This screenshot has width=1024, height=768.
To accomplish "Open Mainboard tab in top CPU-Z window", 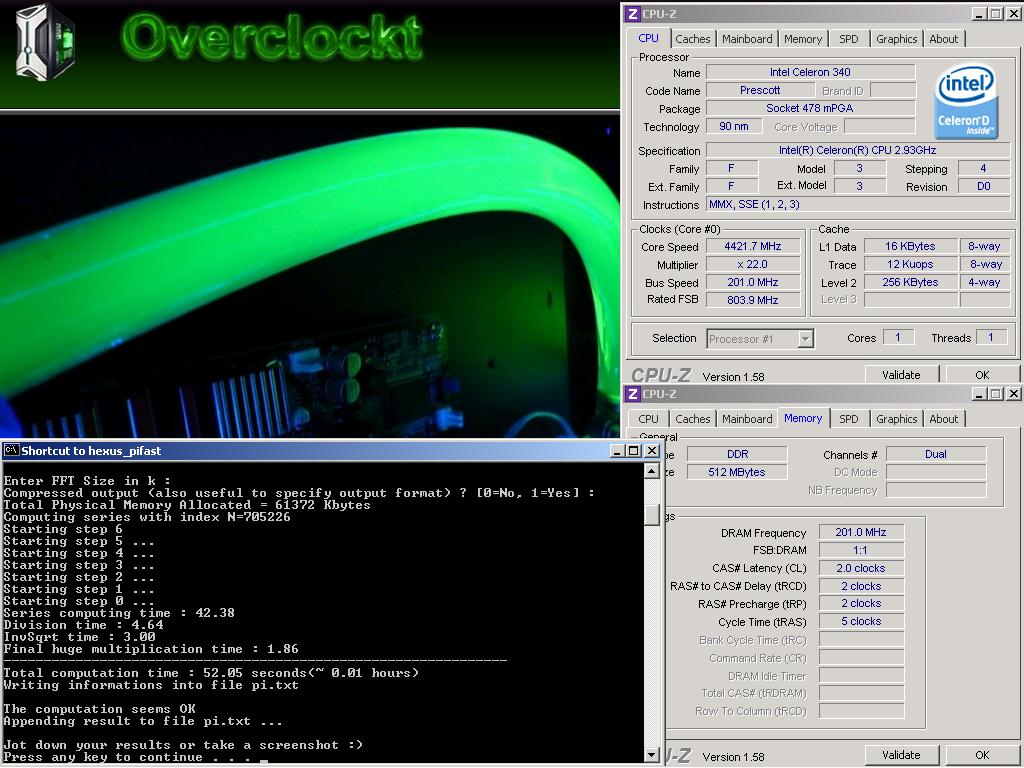I will 747,39.
